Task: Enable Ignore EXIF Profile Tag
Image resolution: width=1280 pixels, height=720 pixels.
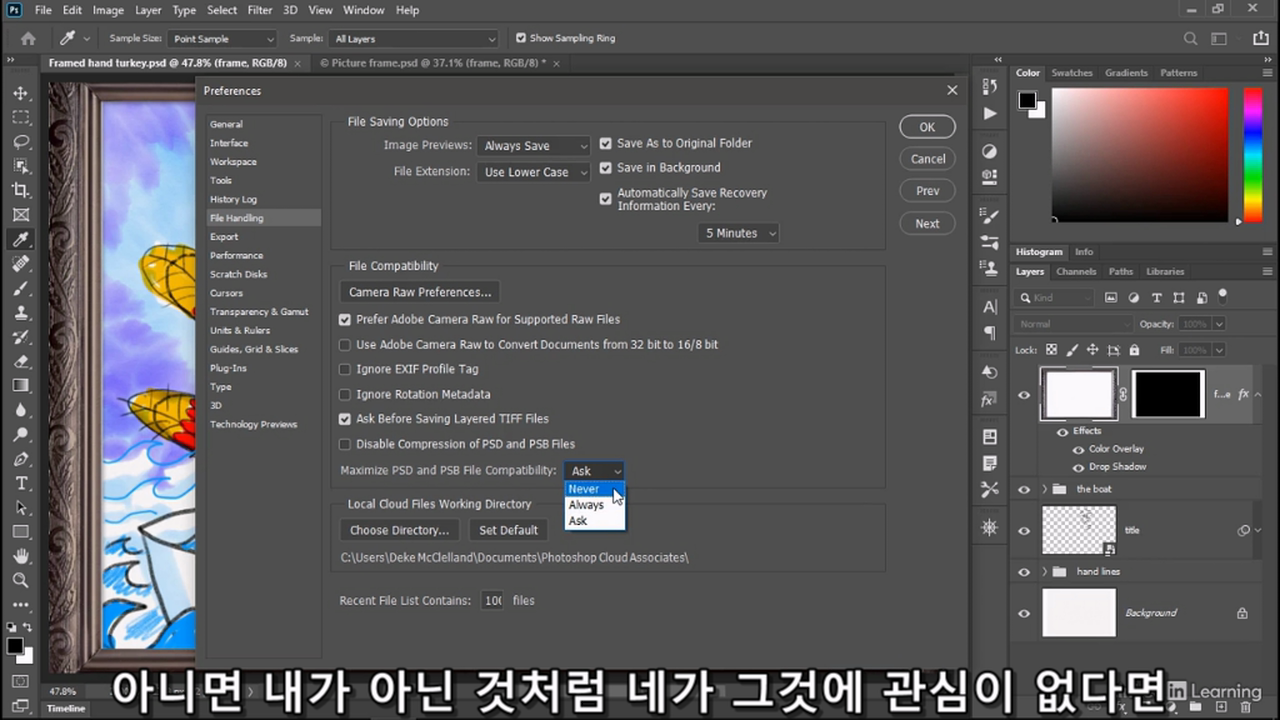Action: point(345,370)
